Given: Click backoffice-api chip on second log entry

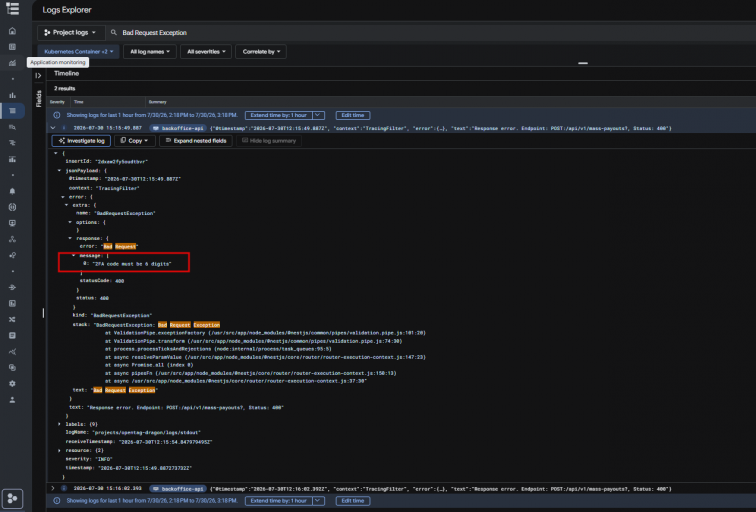Looking at the screenshot, I should (178, 489).
